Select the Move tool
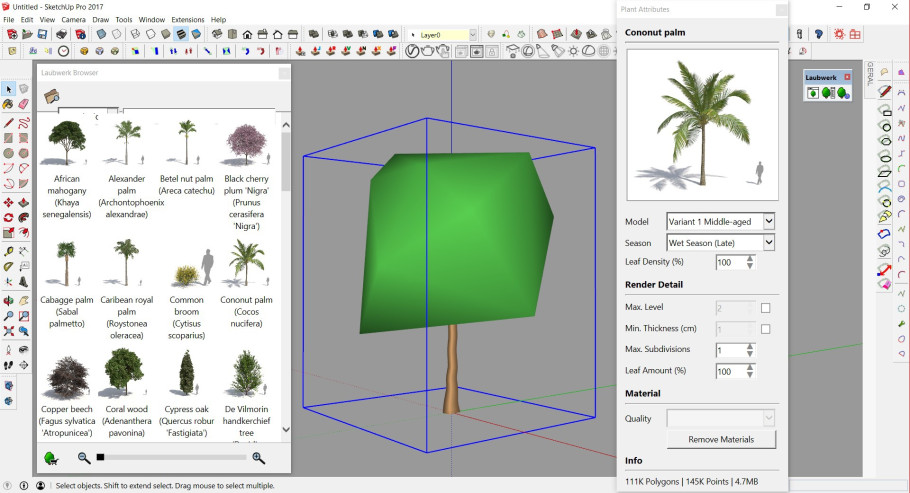The image size is (910, 493). point(8,203)
